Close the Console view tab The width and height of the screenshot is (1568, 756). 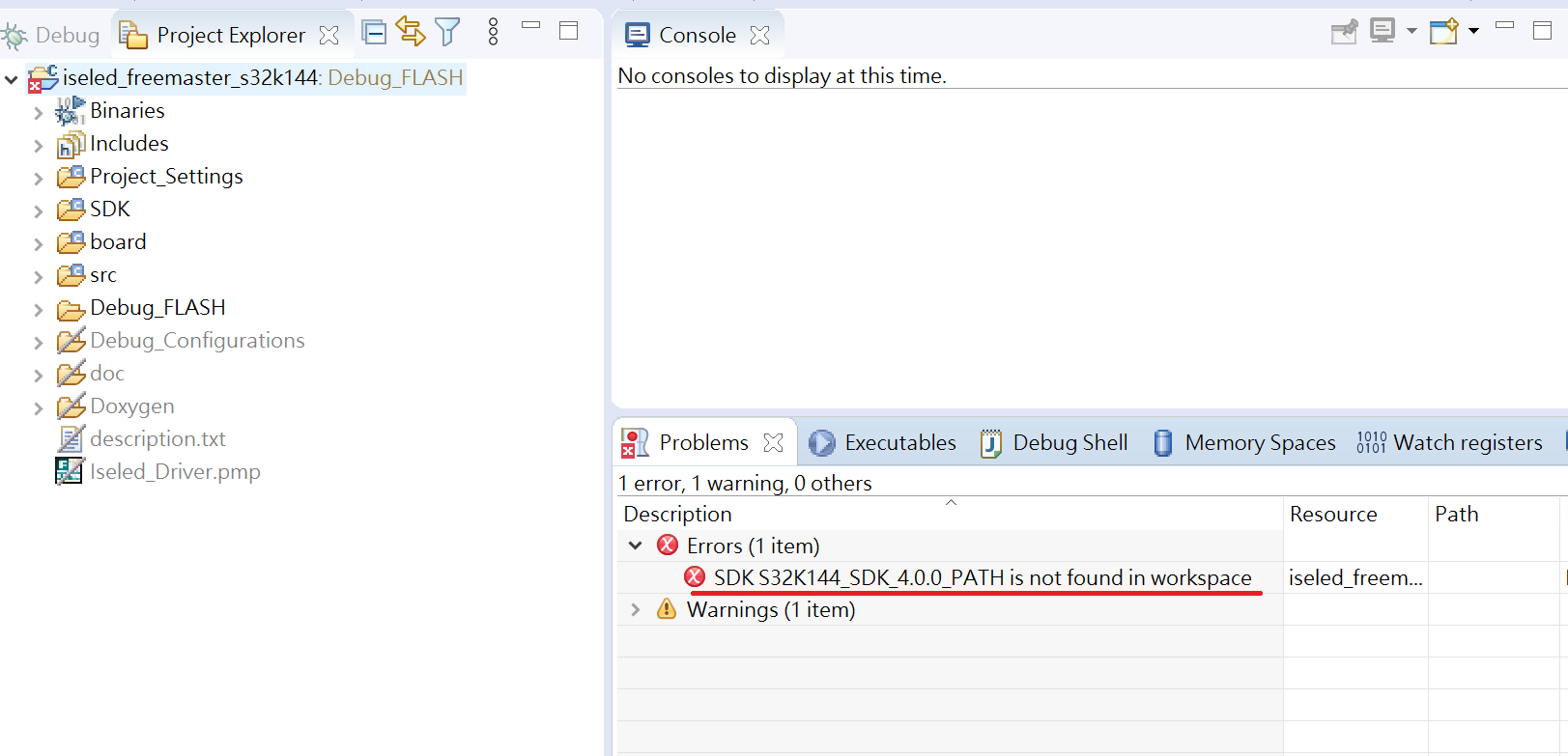point(760,36)
